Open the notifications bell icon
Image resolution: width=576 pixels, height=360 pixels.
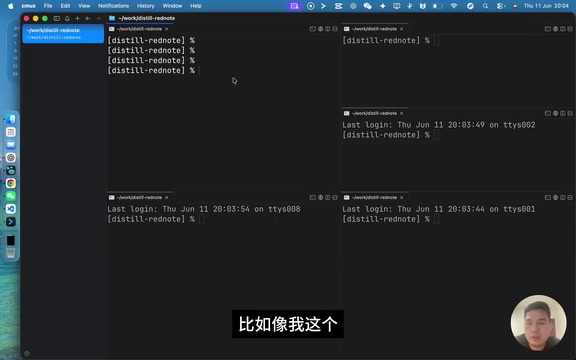point(67,18)
